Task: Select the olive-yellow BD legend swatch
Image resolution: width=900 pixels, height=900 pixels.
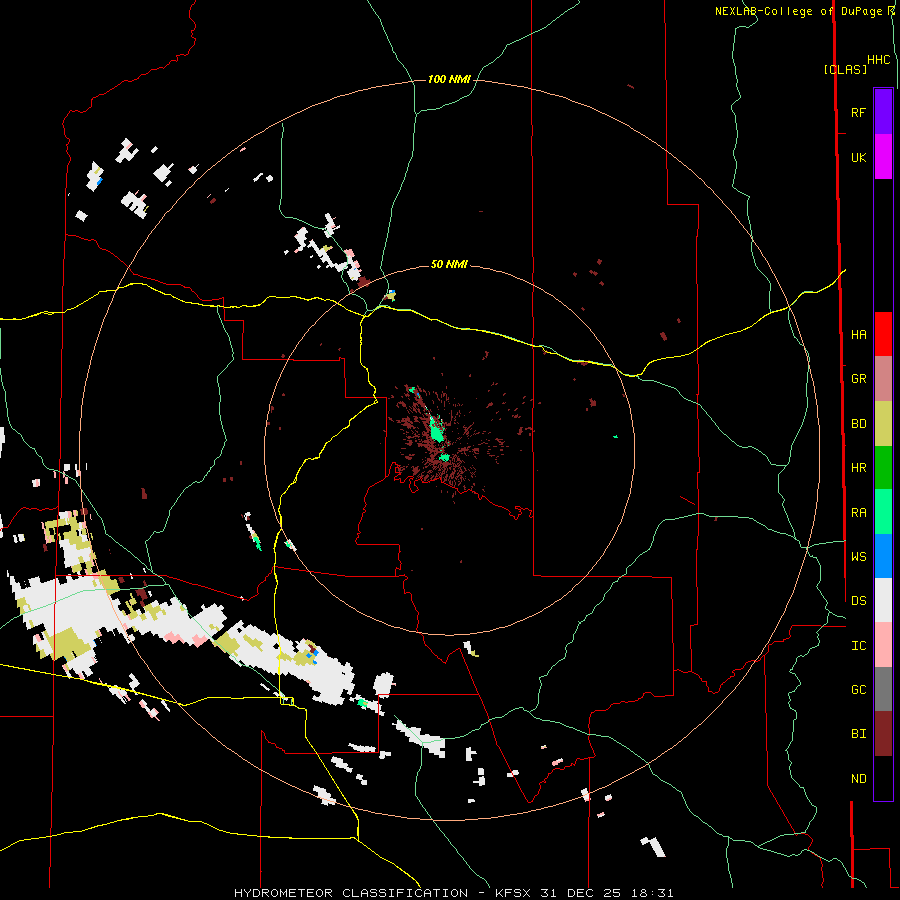Action: pyautogui.click(x=883, y=424)
